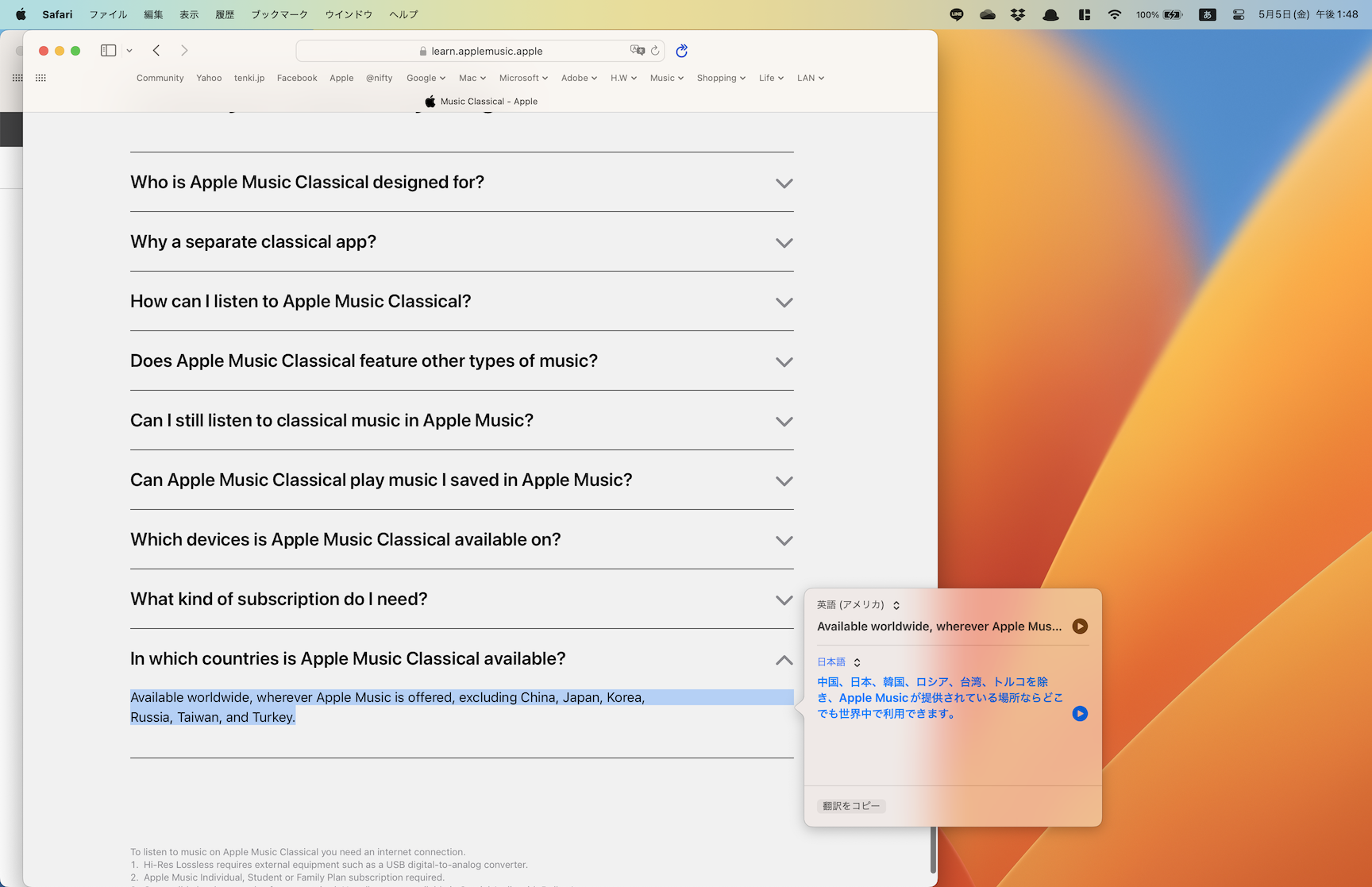Expand 'Who is Apple Music Classical designed for?'
This screenshot has width=1372, height=887.
pyautogui.click(x=784, y=183)
